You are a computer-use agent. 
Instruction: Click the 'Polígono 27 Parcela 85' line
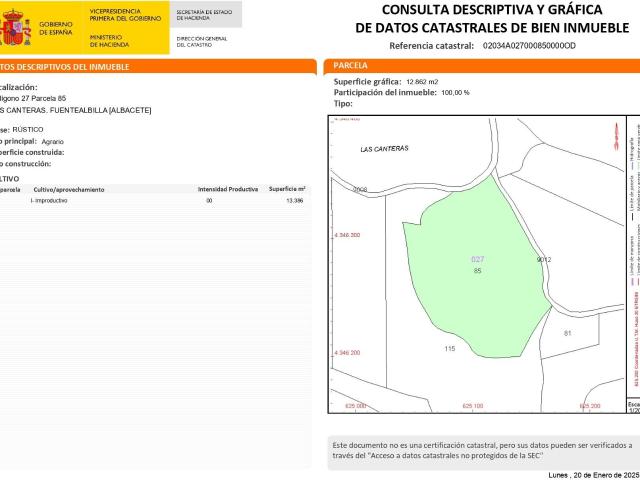click(33, 98)
